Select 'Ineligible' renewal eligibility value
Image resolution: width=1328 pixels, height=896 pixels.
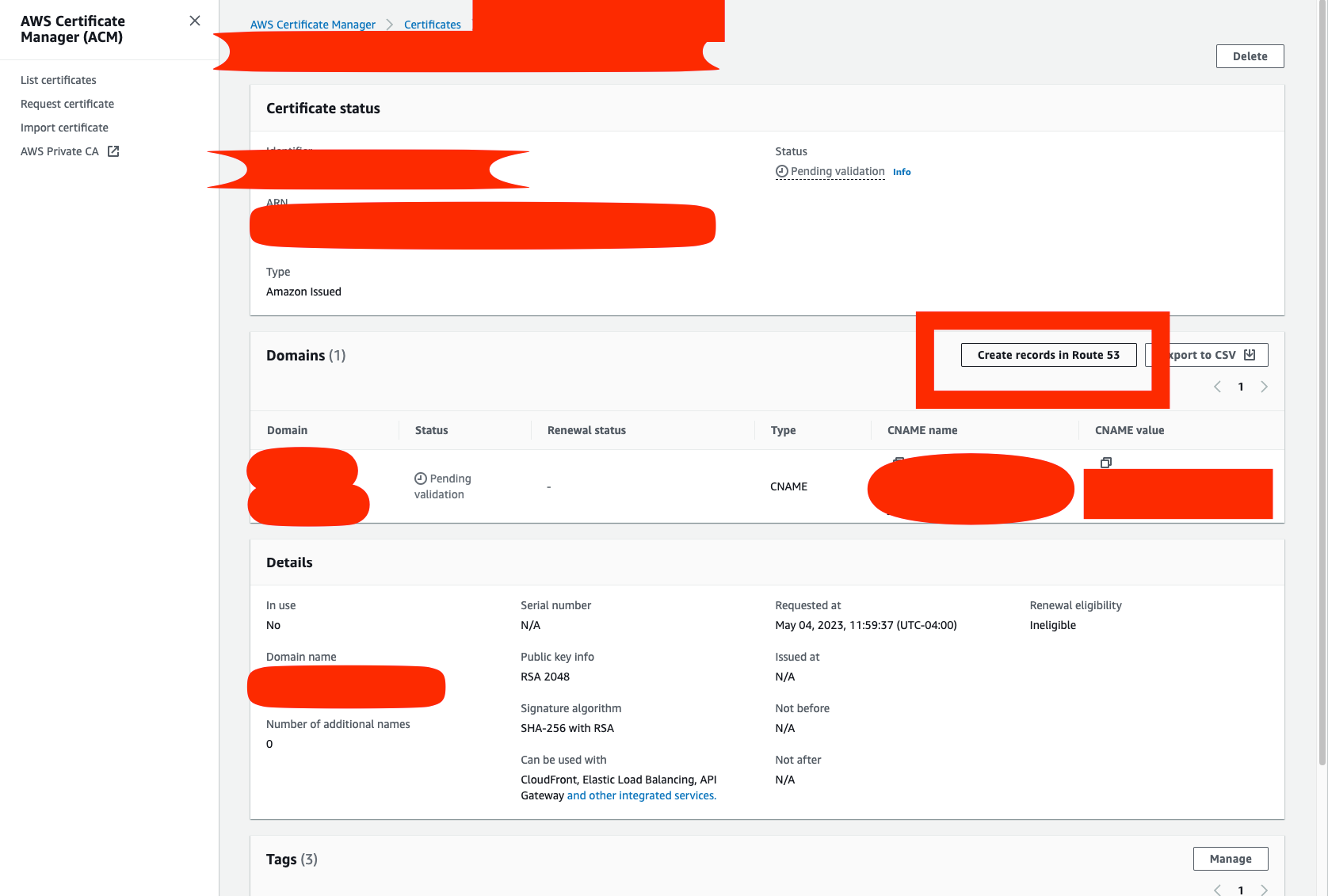point(1052,625)
